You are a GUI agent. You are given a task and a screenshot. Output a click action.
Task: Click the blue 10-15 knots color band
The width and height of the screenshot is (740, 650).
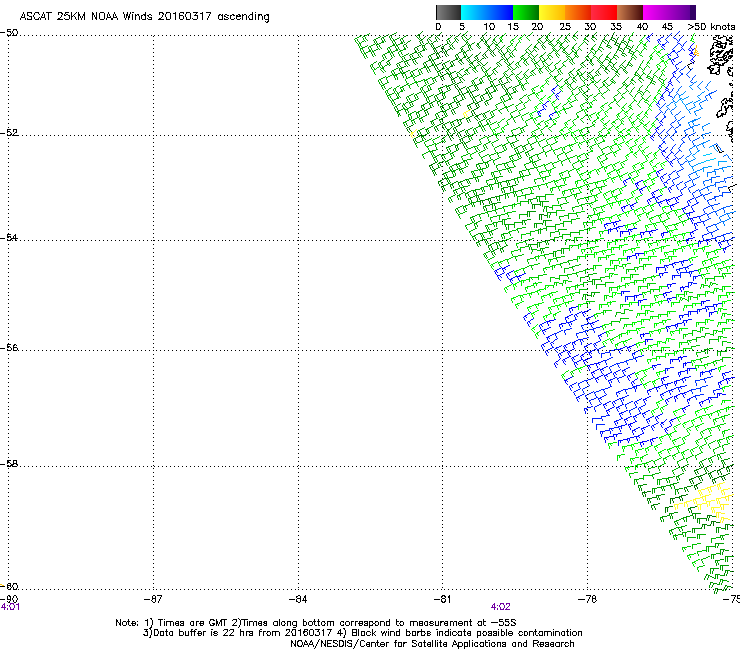pos(500,12)
